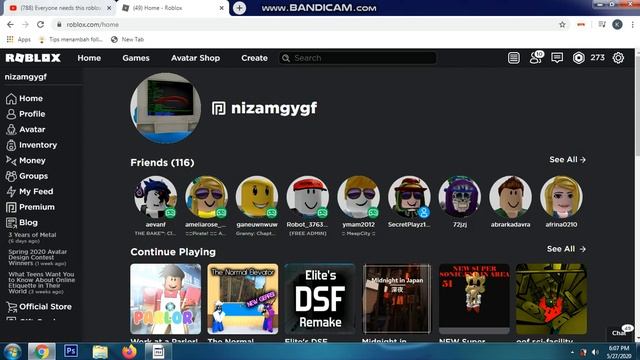The width and height of the screenshot is (640, 360).
Task: Open friend requests icon with badge
Action: pos(536,58)
